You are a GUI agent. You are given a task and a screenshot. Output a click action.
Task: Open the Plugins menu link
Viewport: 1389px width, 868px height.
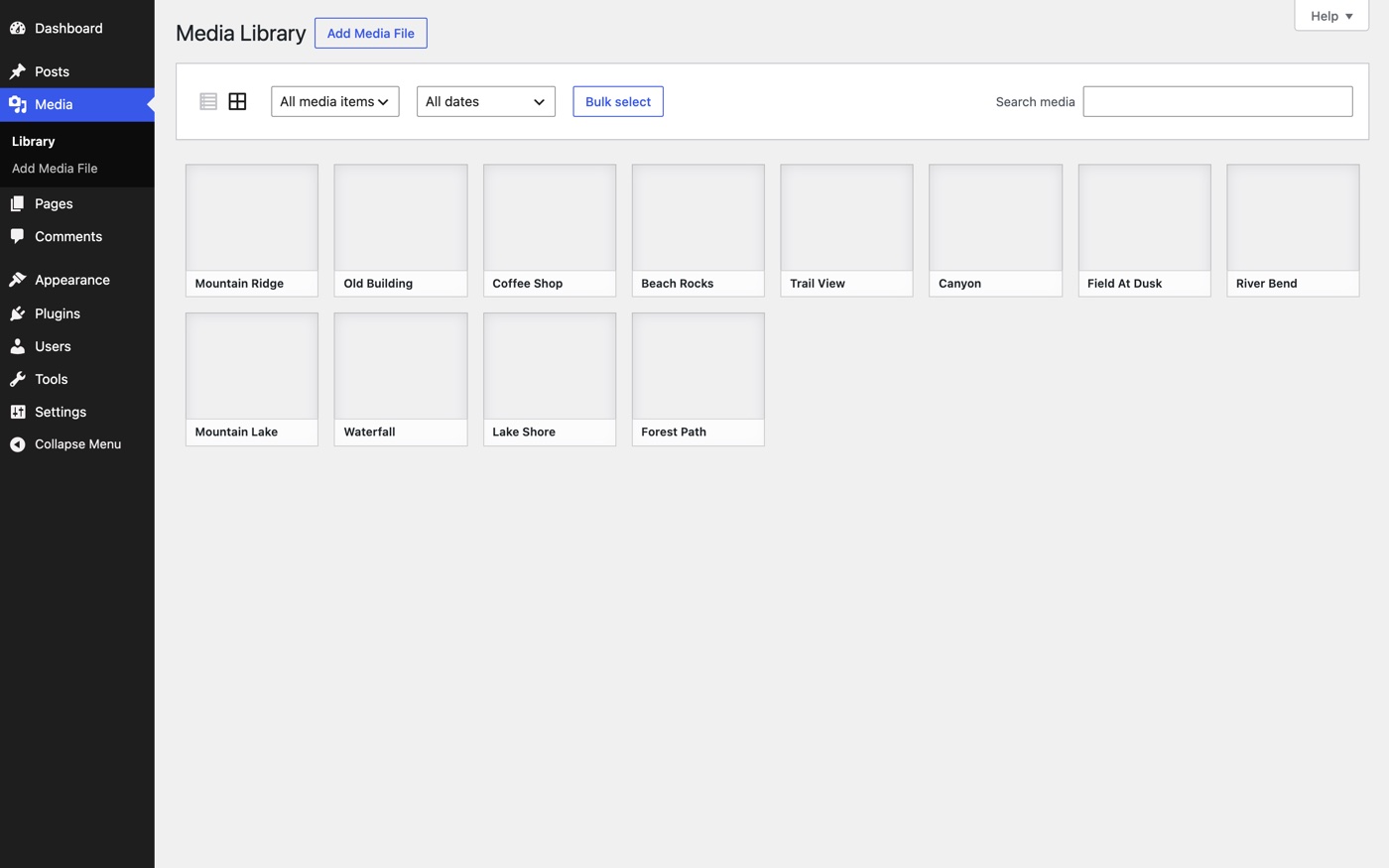(77, 313)
